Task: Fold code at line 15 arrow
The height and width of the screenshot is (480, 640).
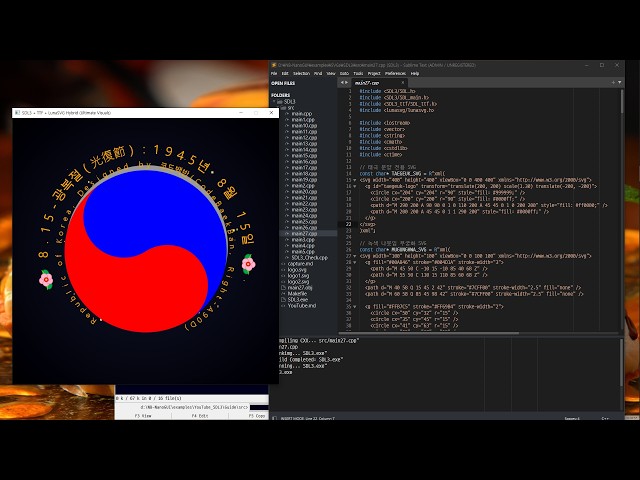Action: (x=354, y=180)
